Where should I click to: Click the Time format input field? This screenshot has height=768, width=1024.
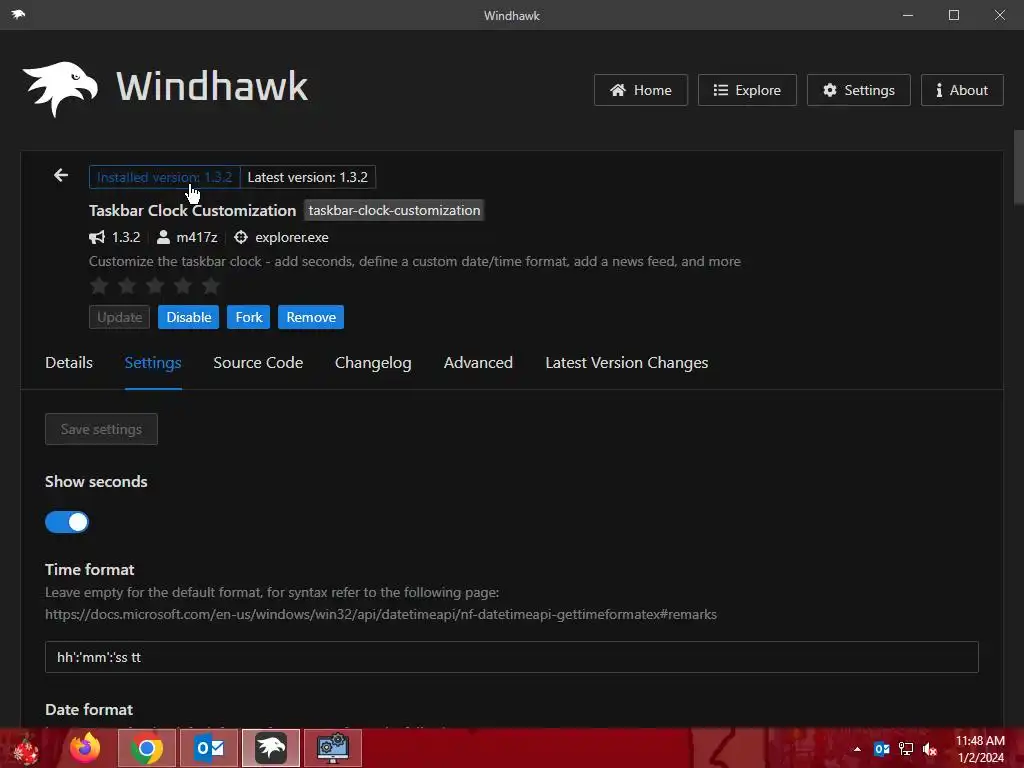pyautogui.click(x=512, y=657)
